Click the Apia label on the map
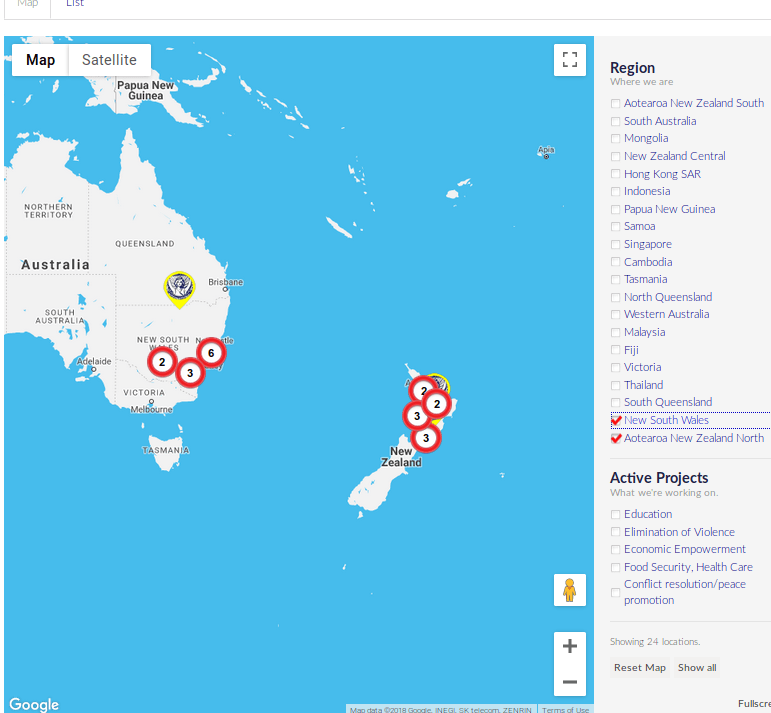This screenshot has width=771, height=713. 546,149
